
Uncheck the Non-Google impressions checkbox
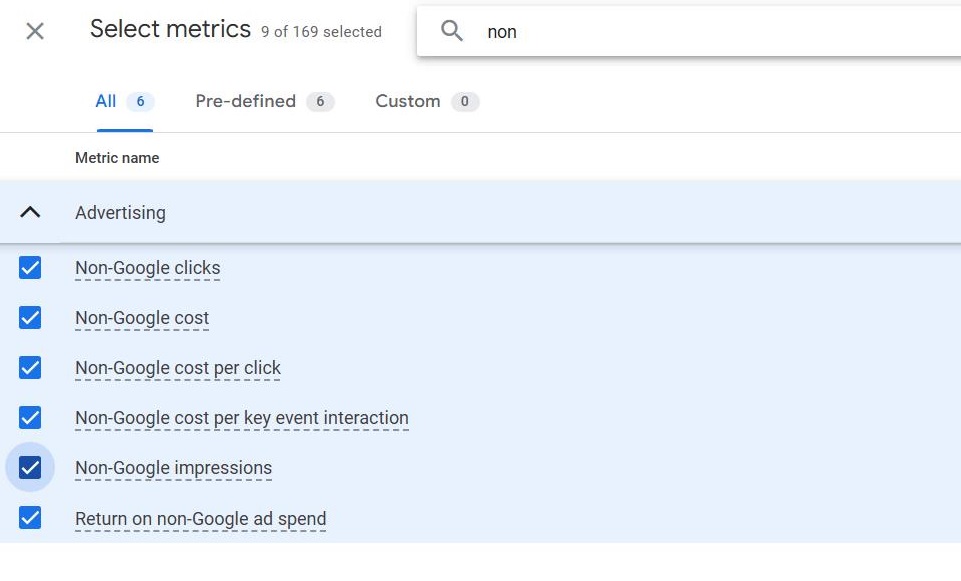30,468
